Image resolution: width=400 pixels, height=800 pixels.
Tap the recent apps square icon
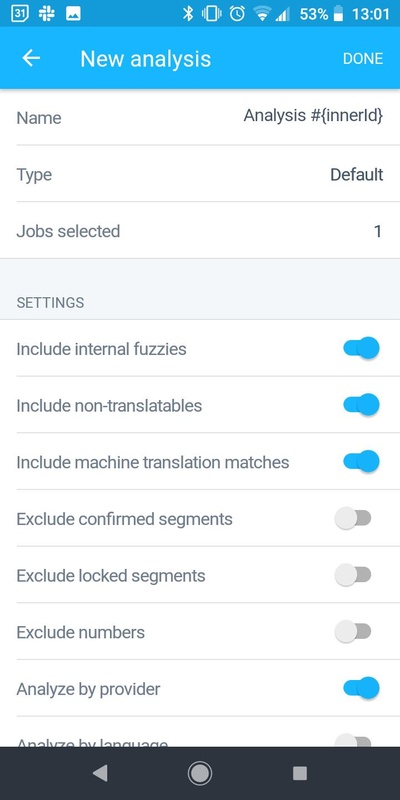coord(299,773)
